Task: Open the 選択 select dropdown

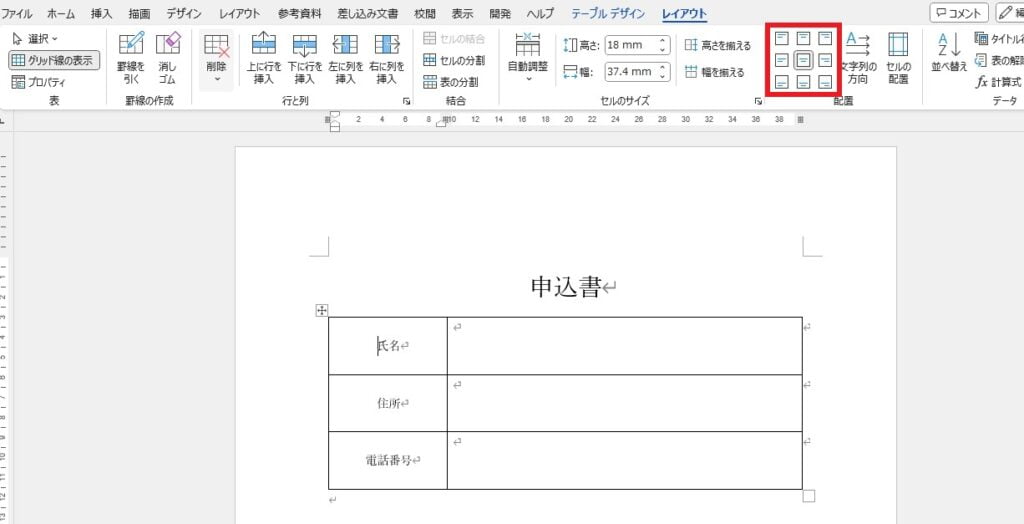Action: click(x=35, y=39)
